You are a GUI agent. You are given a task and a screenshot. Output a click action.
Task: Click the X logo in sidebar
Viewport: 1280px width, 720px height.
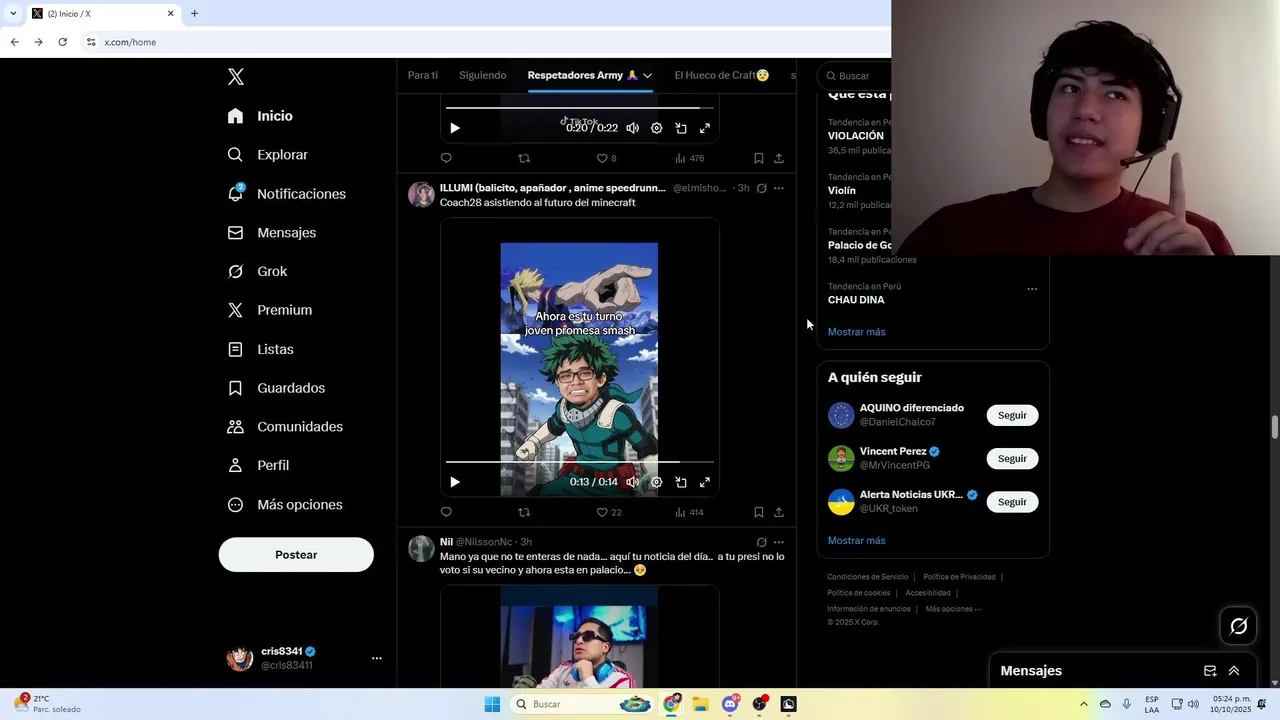[236, 77]
